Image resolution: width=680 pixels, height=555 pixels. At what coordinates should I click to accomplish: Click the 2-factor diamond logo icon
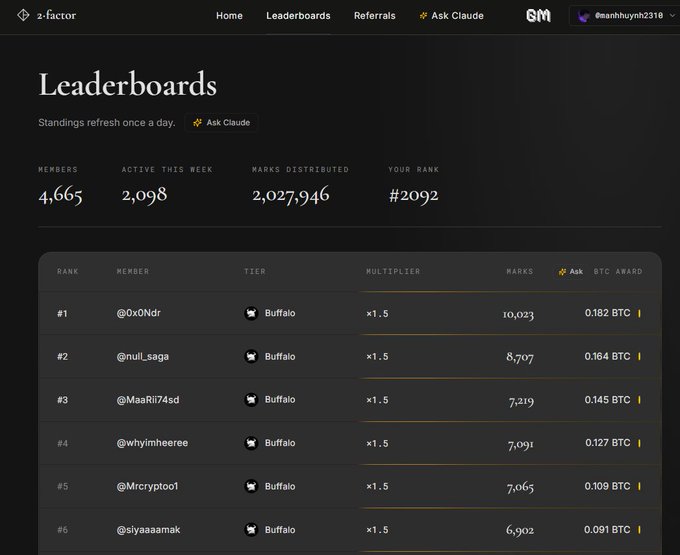[x=23, y=15]
